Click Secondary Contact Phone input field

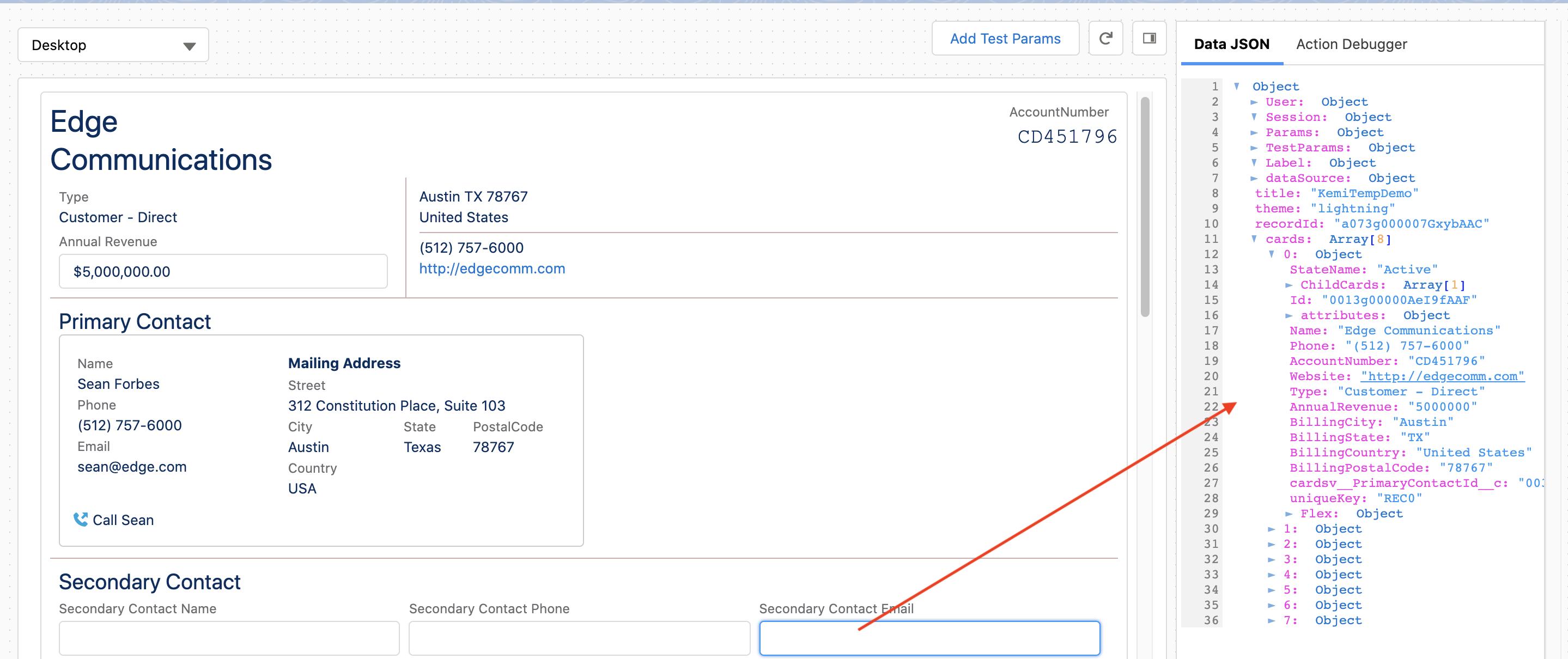580,638
